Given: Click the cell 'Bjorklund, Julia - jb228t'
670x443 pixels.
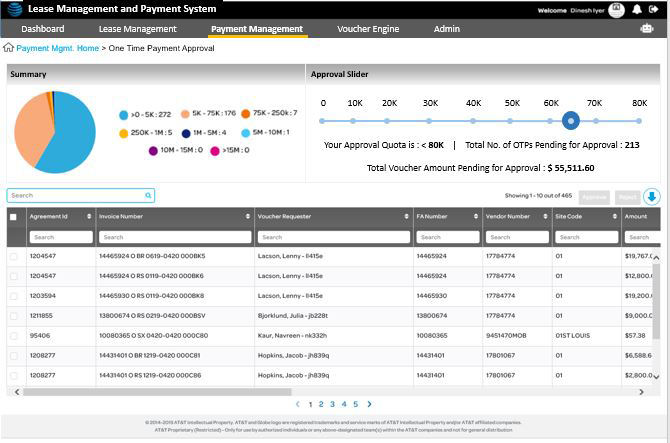Looking at the screenshot, I should [x=293, y=316].
